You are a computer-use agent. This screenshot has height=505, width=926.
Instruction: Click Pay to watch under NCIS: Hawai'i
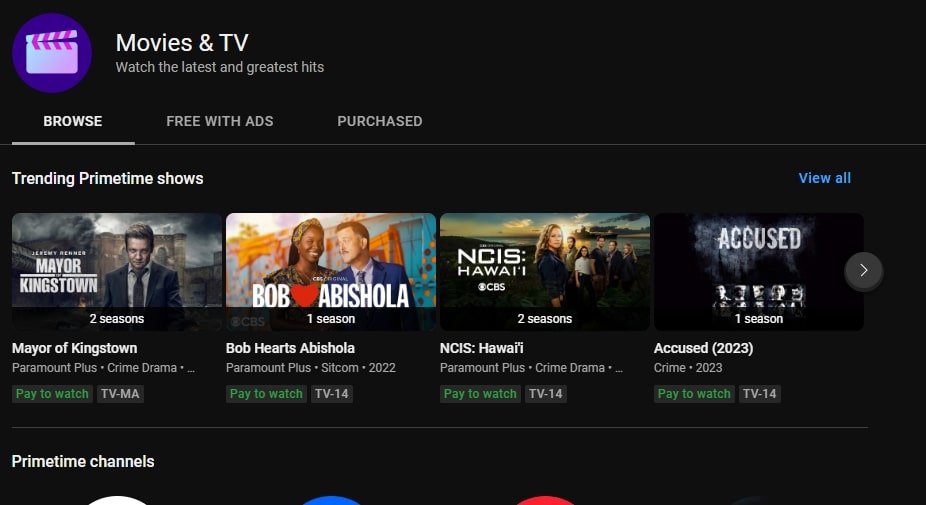pos(480,394)
